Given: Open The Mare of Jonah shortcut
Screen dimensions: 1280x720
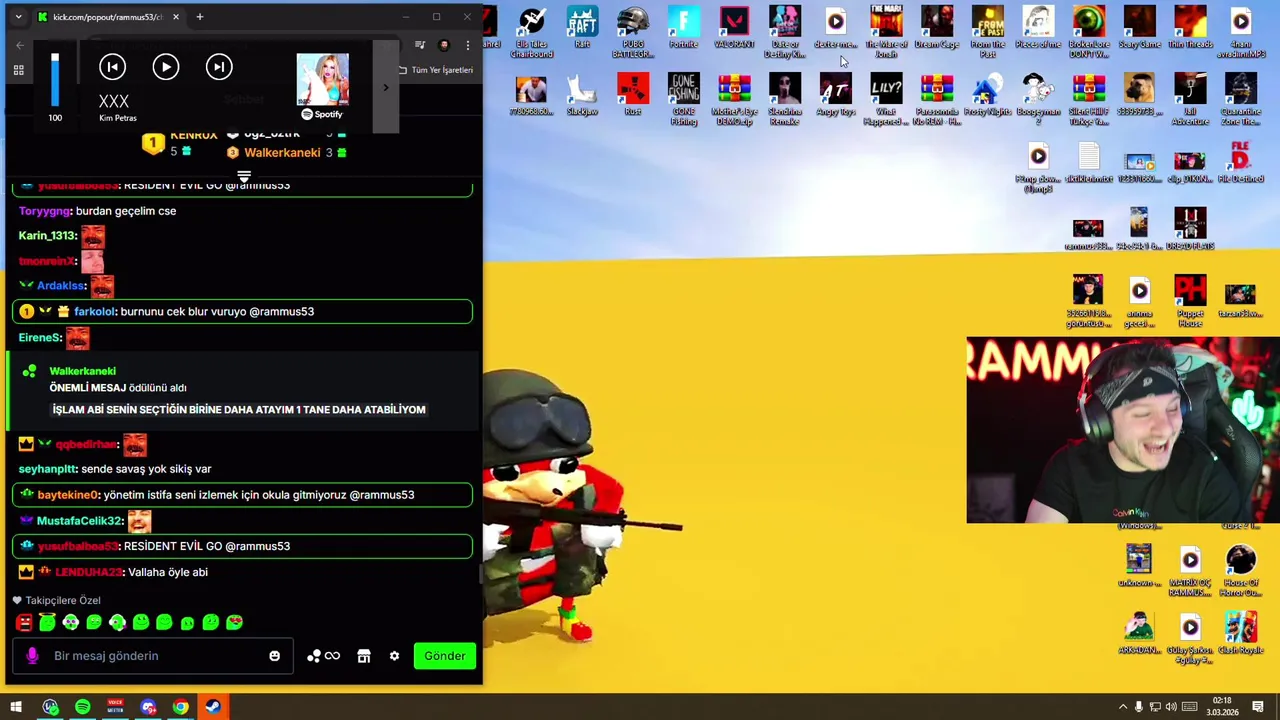Looking at the screenshot, I should pyautogui.click(x=886, y=32).
